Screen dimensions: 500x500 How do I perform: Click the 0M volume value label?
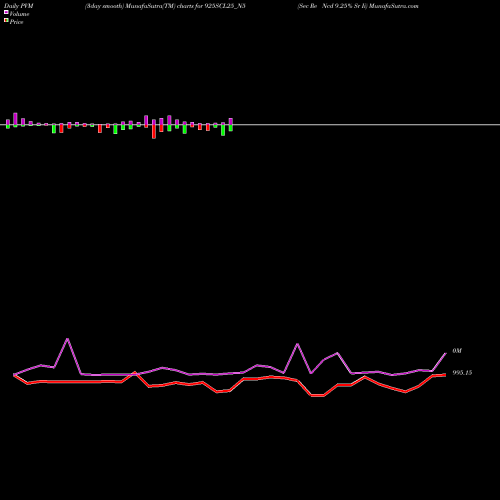[457, 351]
